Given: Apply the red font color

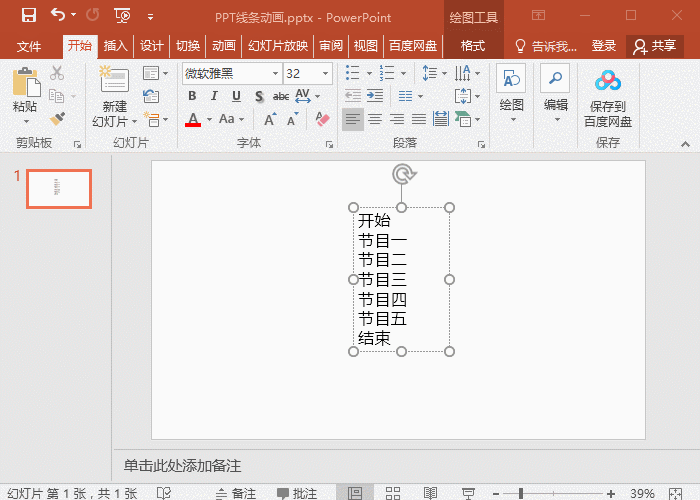Looking at the screenshot, I should pyautogui.click(x=193, y=120).
